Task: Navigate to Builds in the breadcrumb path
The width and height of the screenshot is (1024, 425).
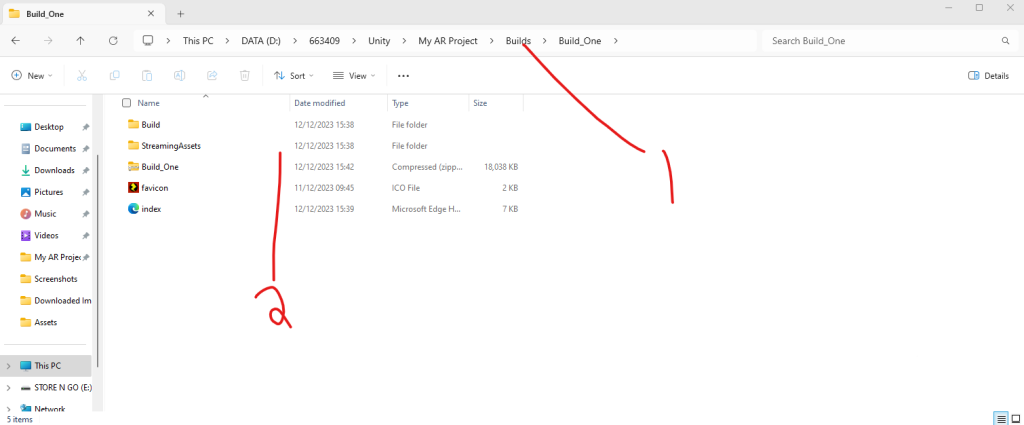Action: coord(518,41)
